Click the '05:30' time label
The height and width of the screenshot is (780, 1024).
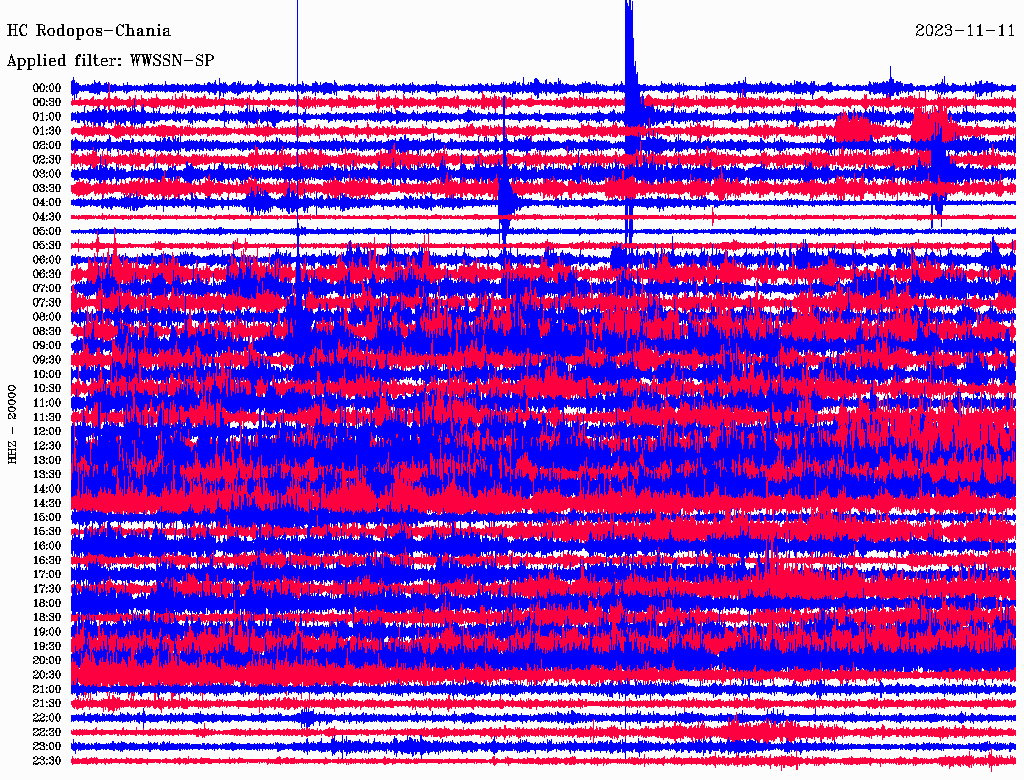pos(47,246)
